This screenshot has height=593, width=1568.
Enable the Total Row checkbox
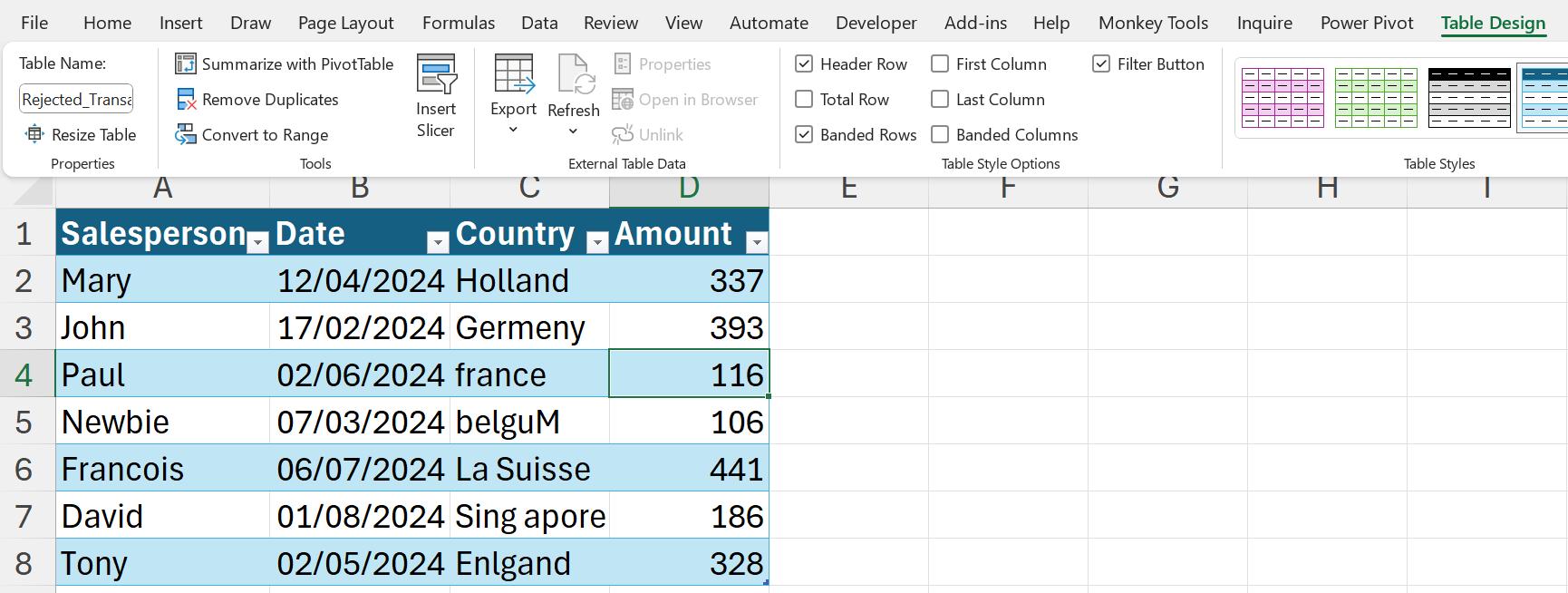[x=804, y=99]
